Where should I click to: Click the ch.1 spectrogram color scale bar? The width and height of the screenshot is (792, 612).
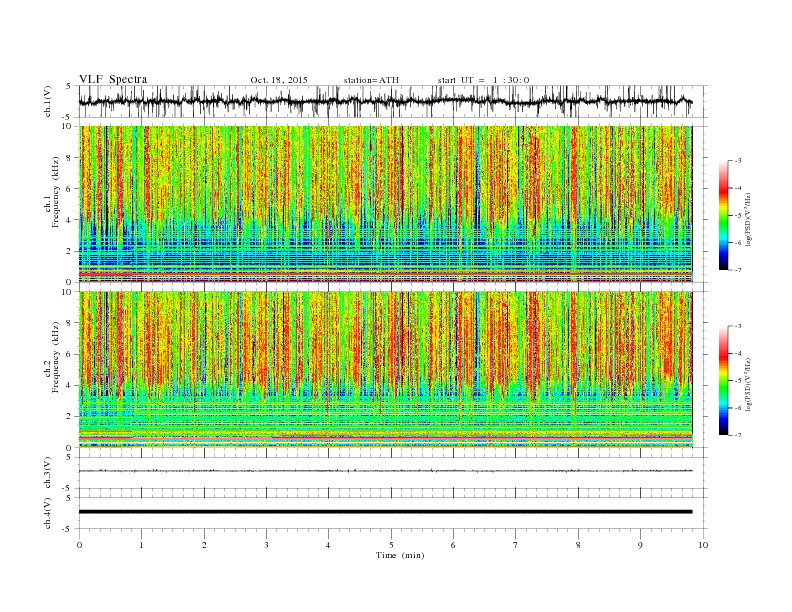tap(724, 215)
